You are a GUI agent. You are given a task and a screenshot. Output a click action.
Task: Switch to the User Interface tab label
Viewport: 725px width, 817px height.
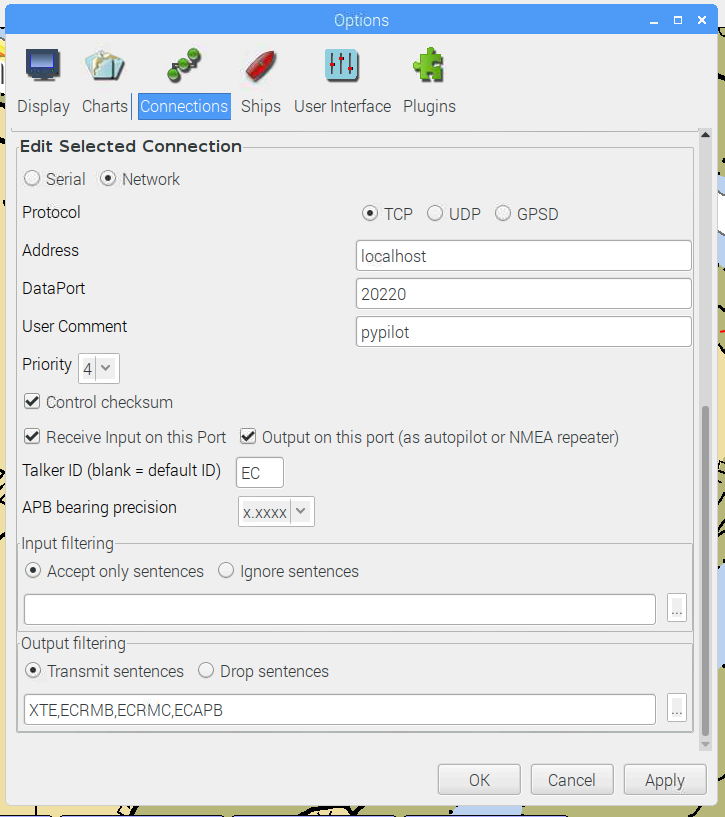[342, 106]
